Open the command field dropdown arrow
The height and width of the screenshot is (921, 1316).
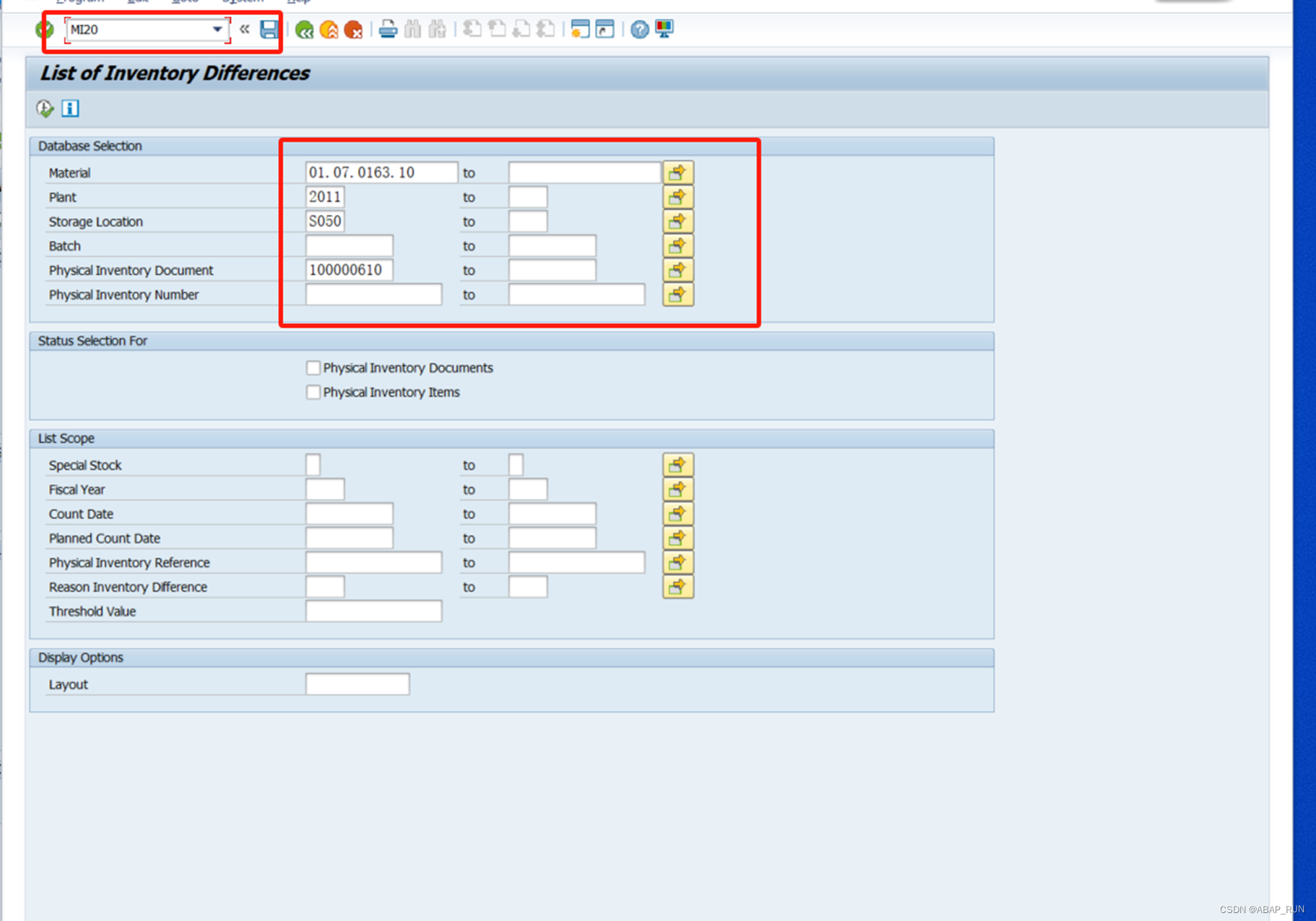[x=217, y=30]
